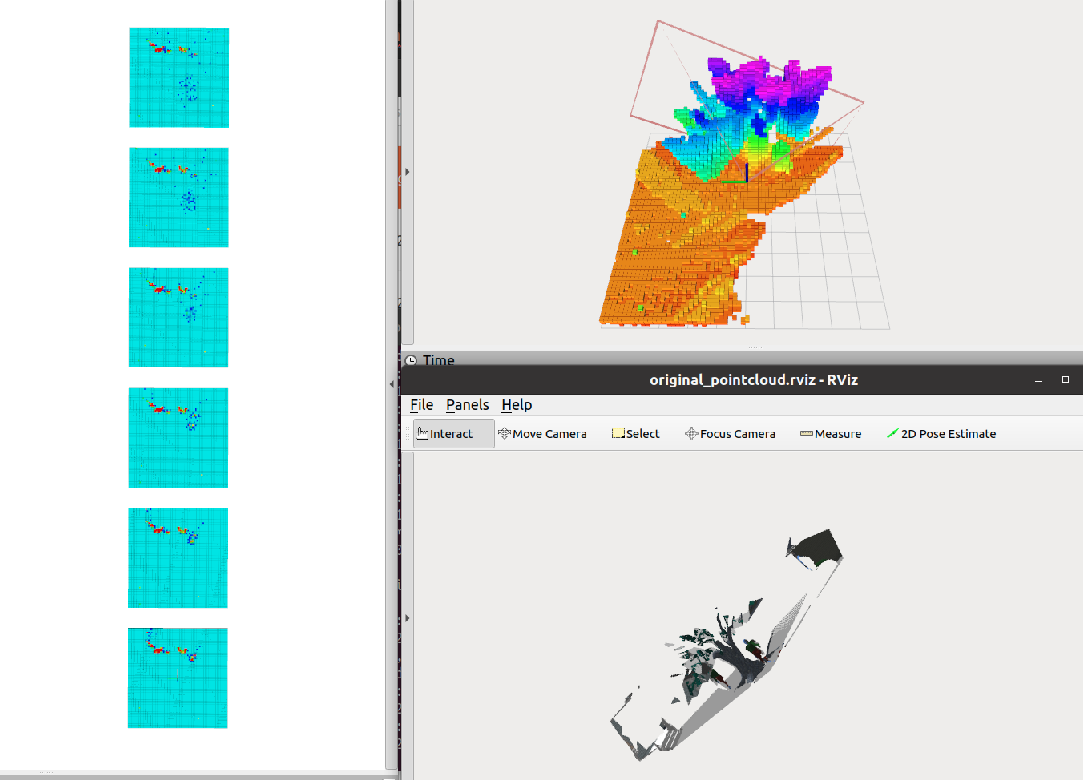Select the third heatmap thumbnail
The image size is (1083, 780).
tap(178, 317)
